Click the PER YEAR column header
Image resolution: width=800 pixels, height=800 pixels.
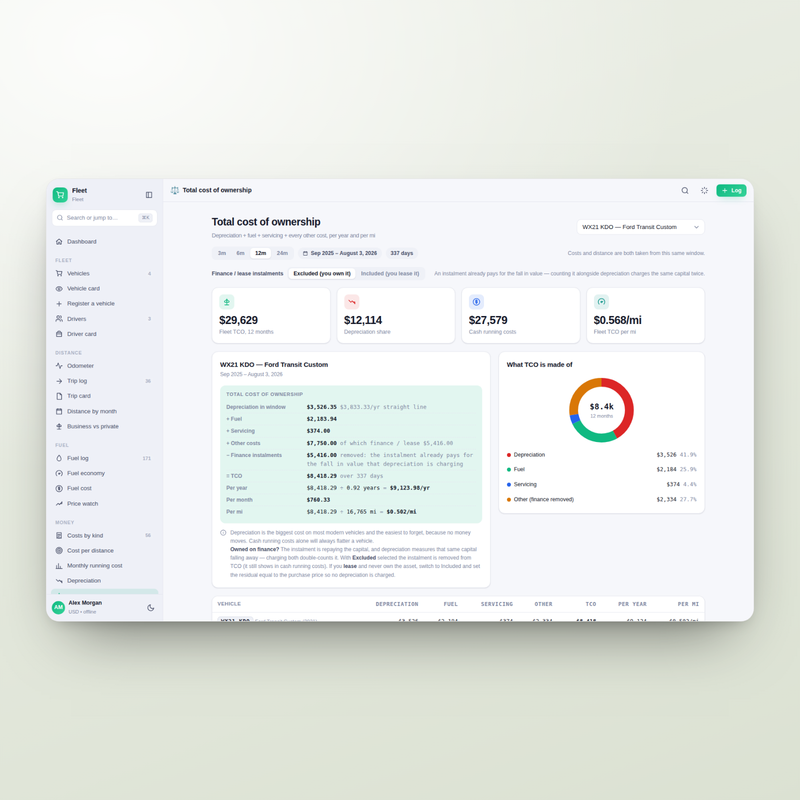[632, 604]
